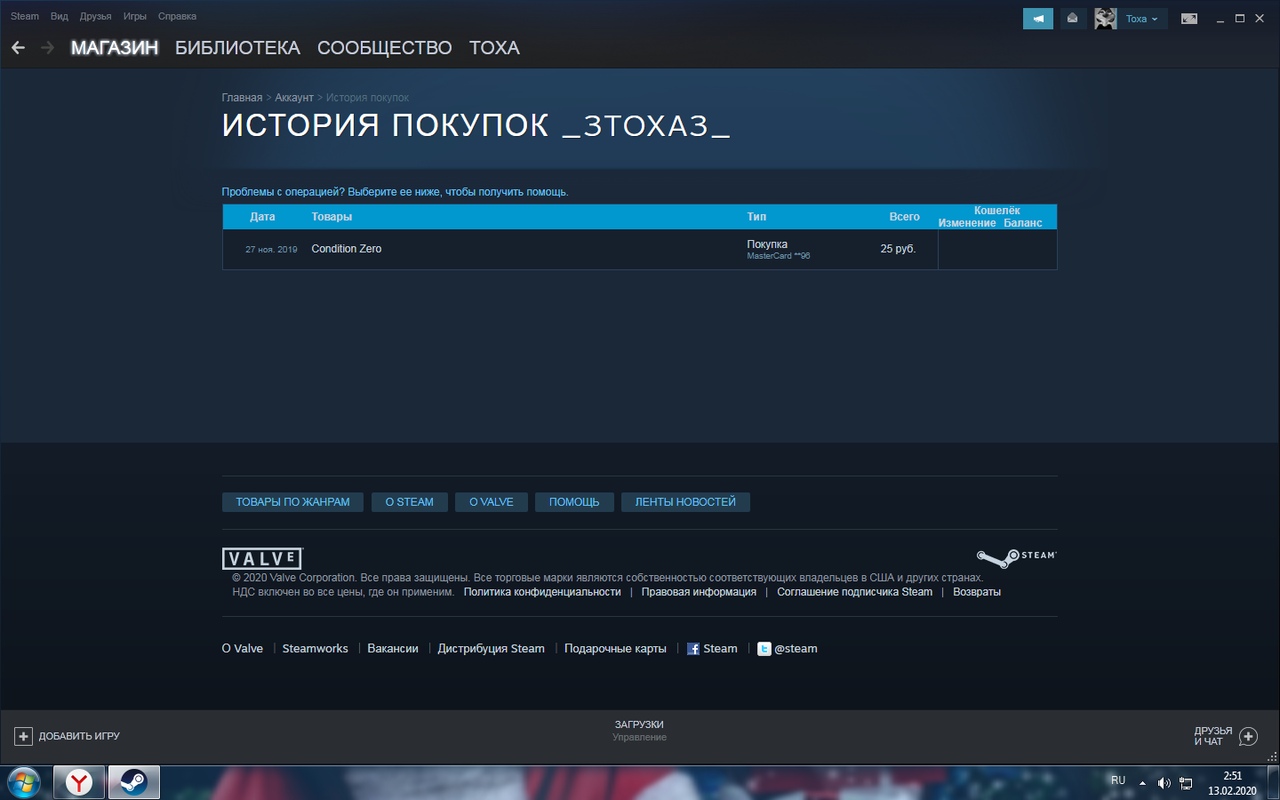Switch to the СООБЩЕСТВО tab
Screen dimensions: 1280x800
[384, 48]
